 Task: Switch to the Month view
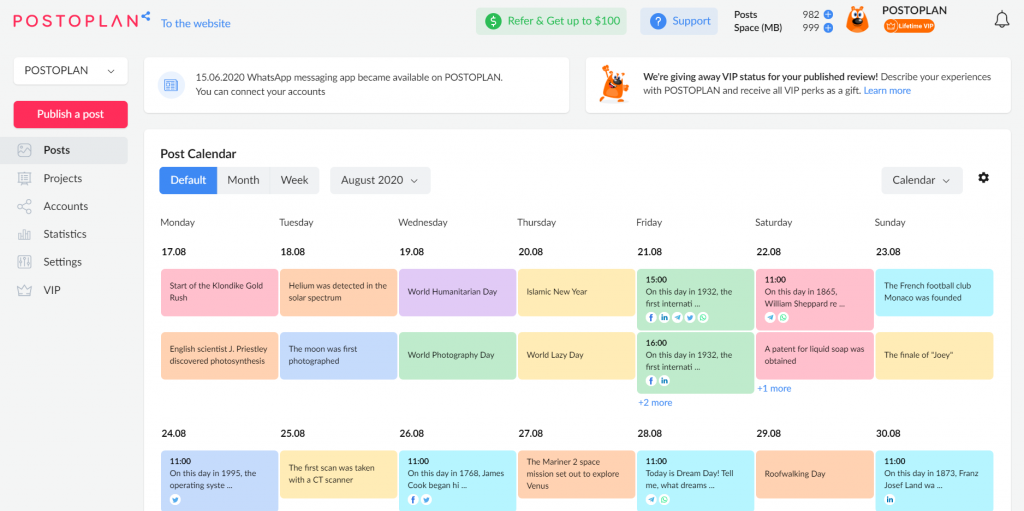click(x=243, y=180)
